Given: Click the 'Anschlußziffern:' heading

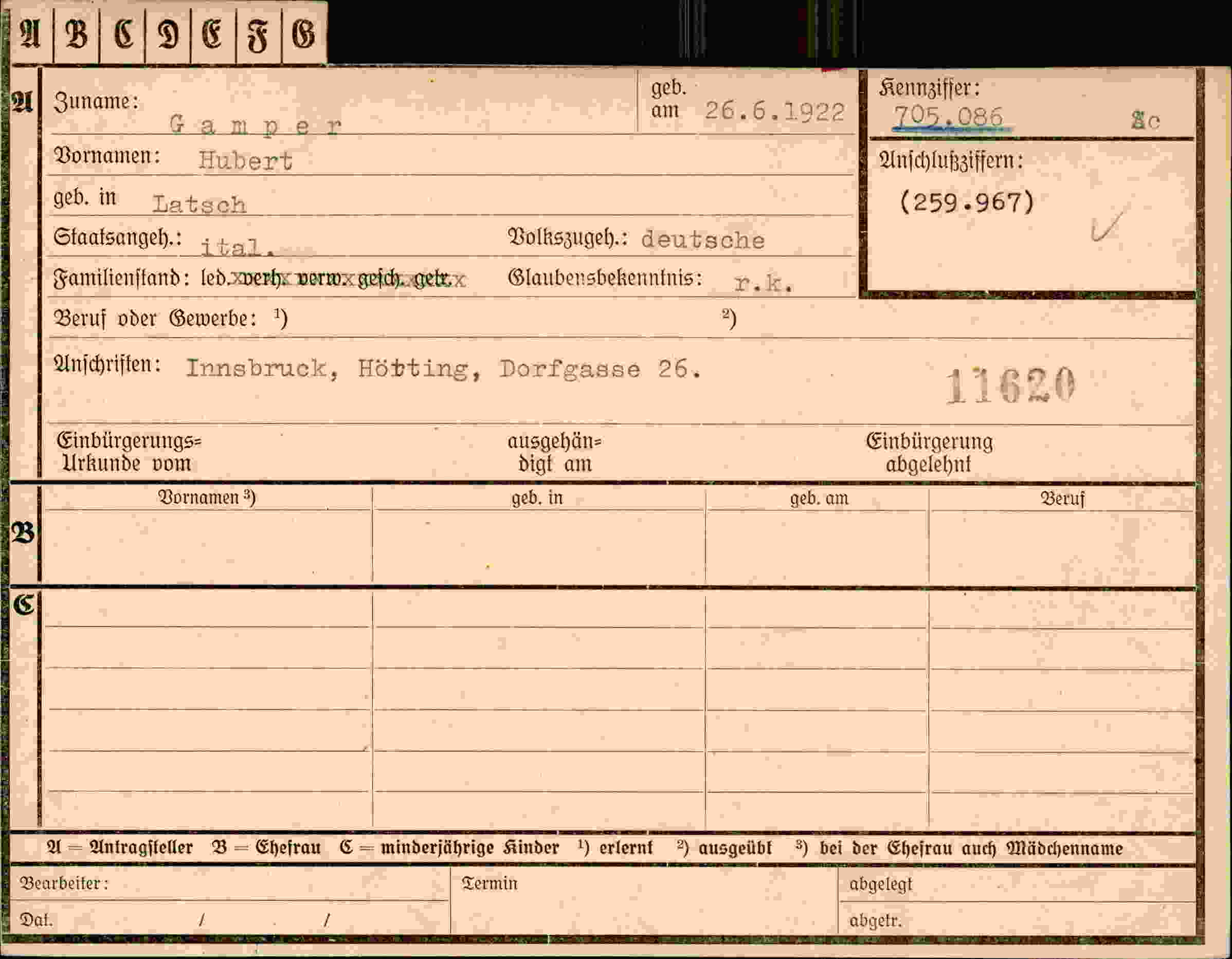Looking at the screenshot, I should tap(951, 161).
